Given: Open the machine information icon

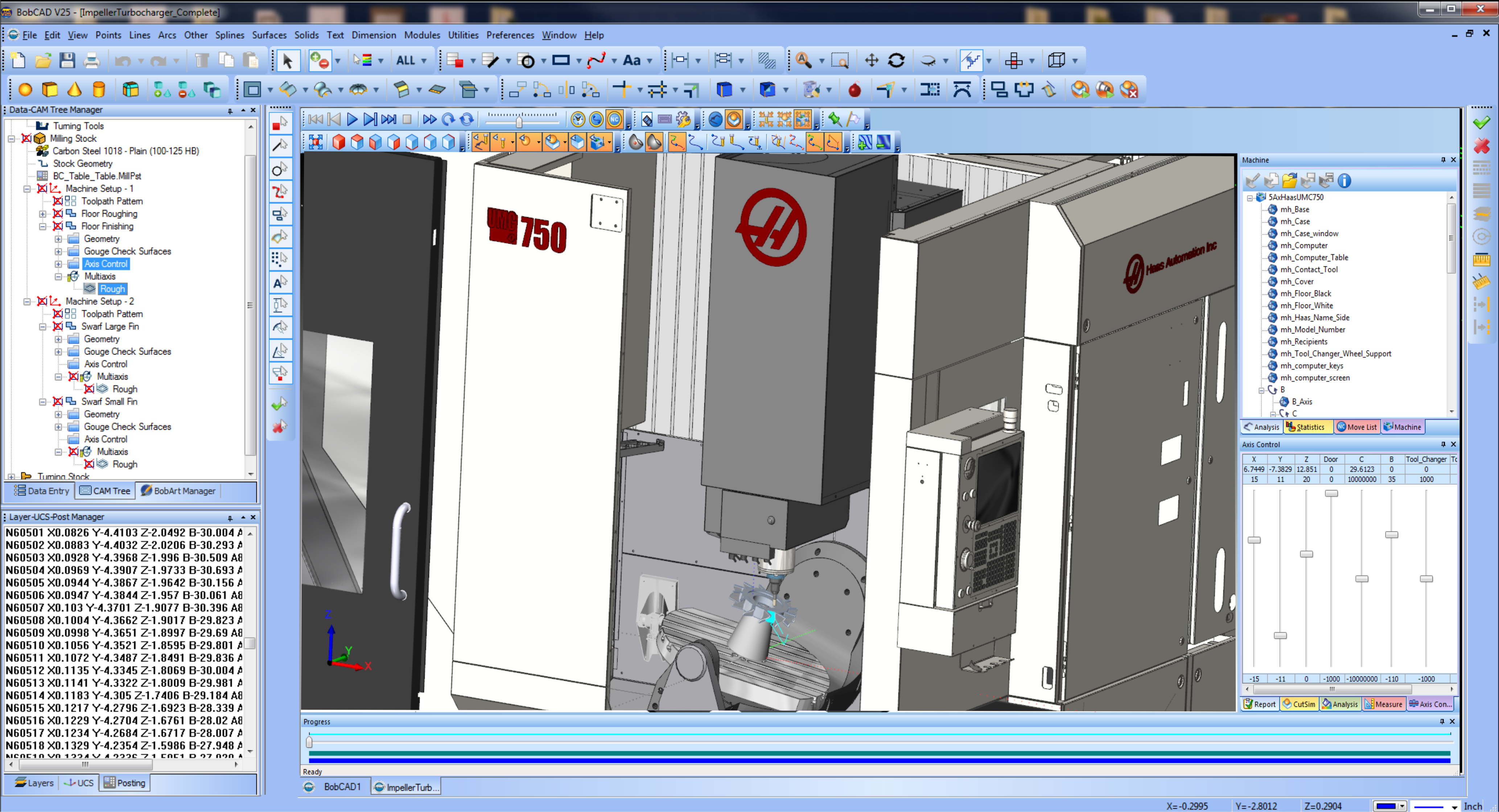Looking at the screenshot, I should (x=1344, y=181).
